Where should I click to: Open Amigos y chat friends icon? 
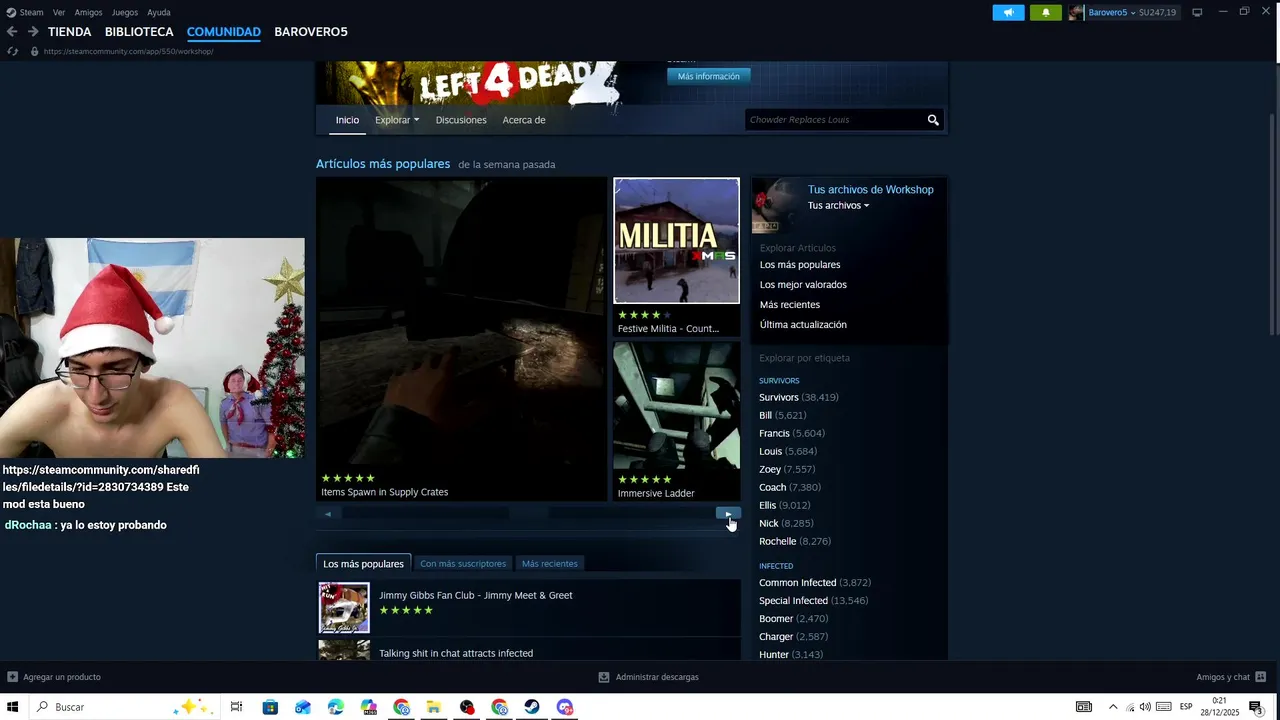1260,677
